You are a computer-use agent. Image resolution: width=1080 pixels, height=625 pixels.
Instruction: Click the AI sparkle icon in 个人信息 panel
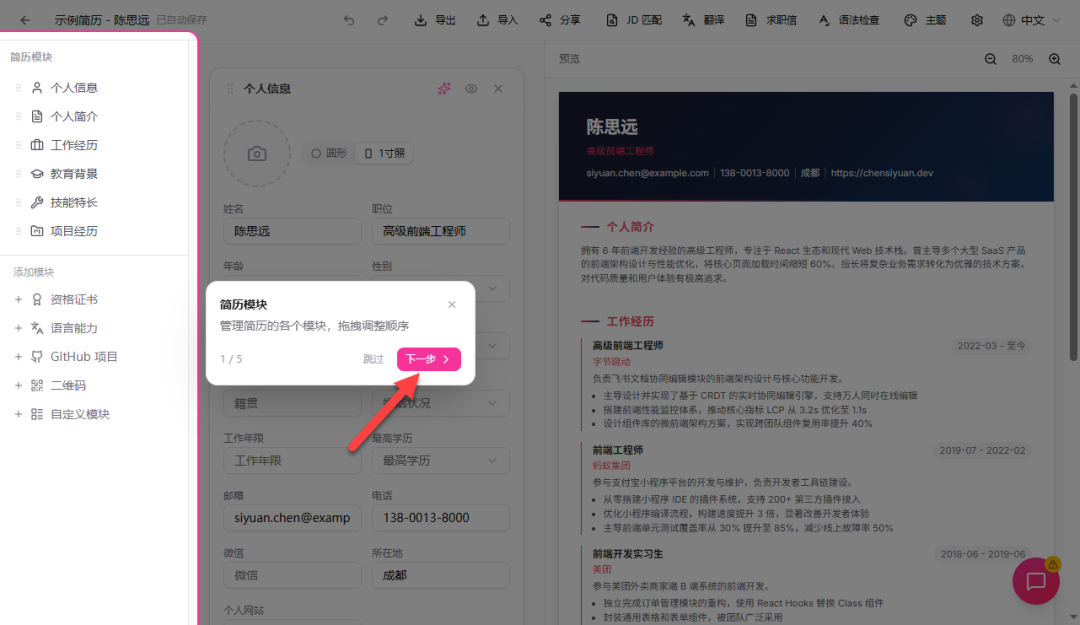(x=444, y=89)
